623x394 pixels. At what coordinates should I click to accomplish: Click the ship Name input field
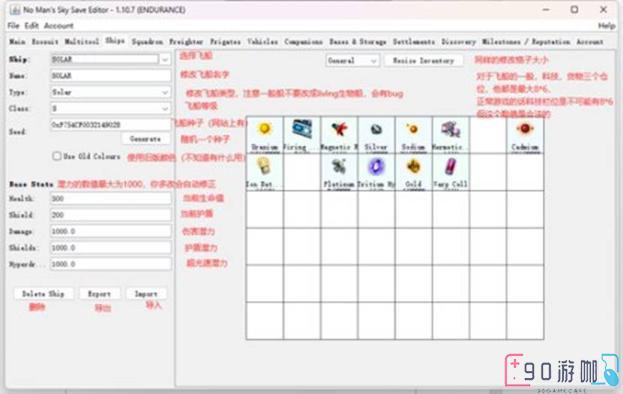[x=110, y=76]
